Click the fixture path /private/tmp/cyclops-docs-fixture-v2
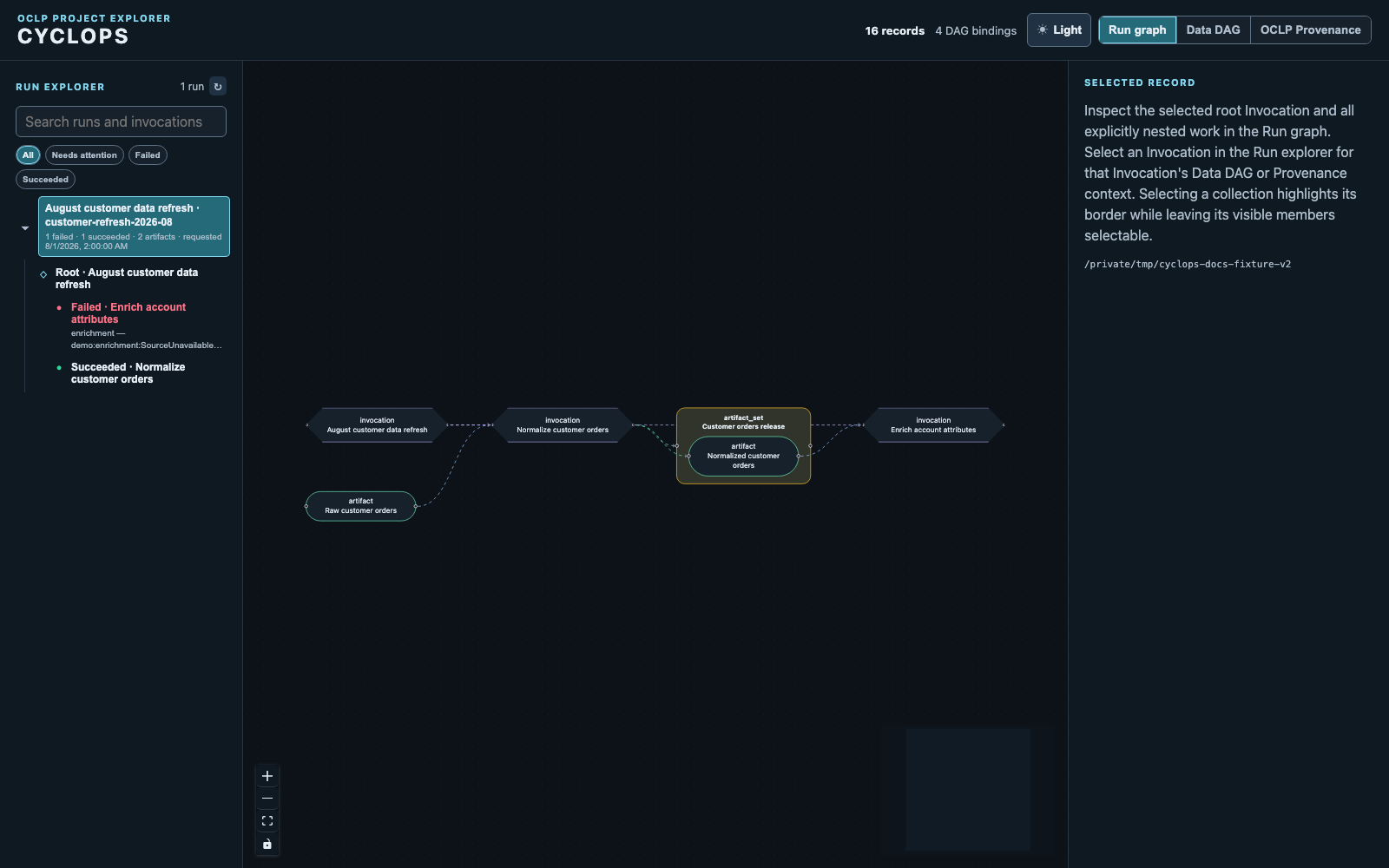 click(x=1188, y=264)
